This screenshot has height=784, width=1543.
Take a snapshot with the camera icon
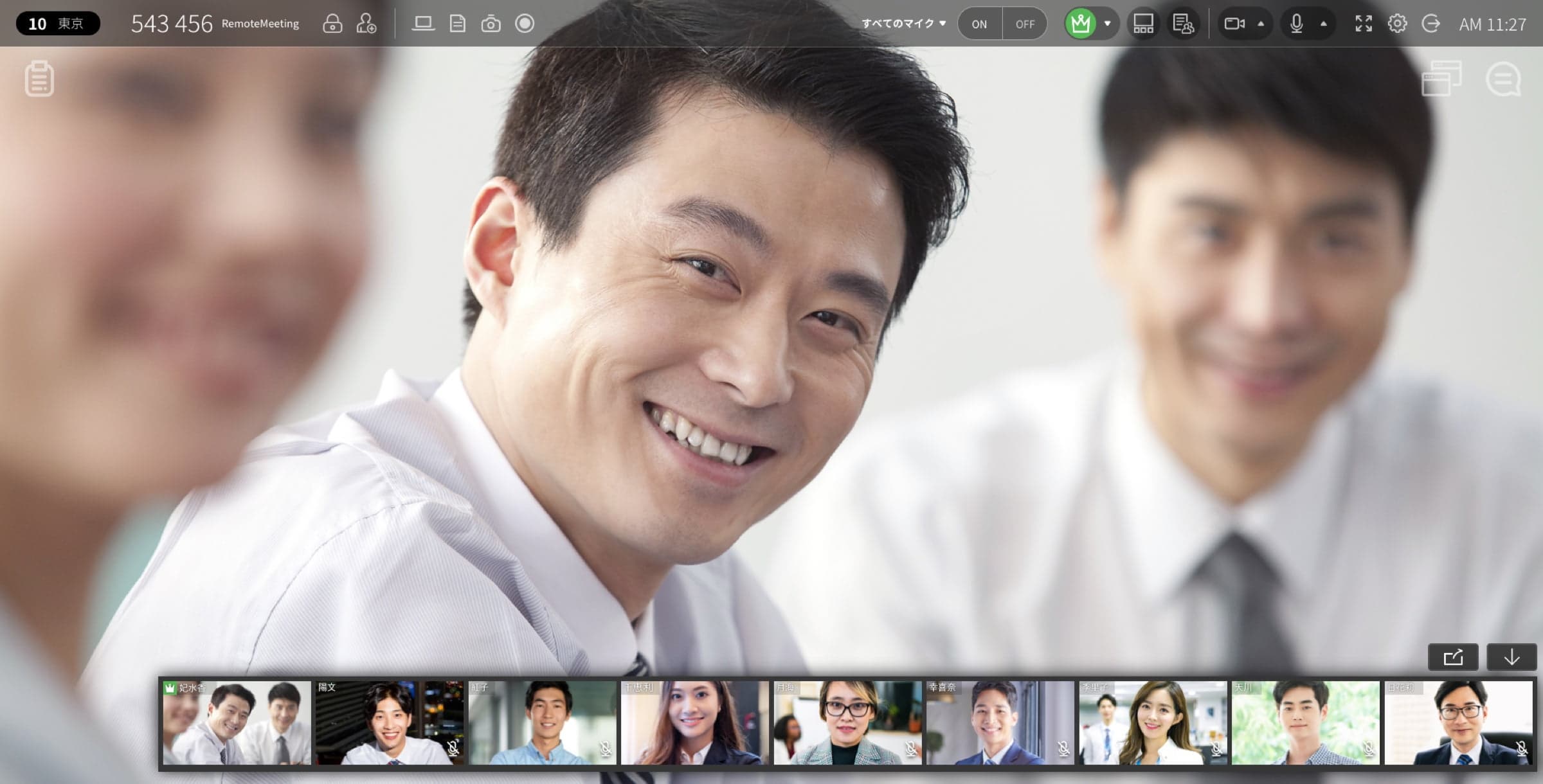(491, 24)
